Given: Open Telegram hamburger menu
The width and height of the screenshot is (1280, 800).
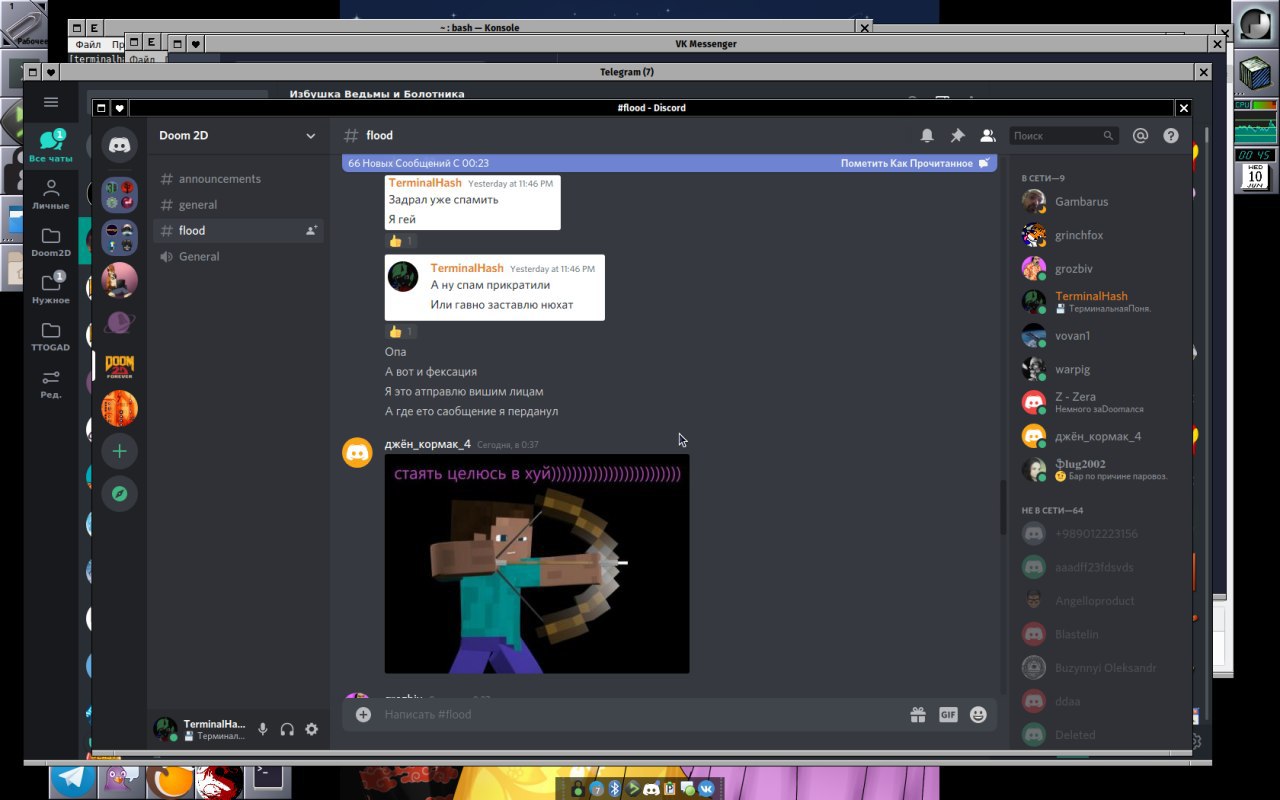Looking at the screenshot, I should click(51, 102).
